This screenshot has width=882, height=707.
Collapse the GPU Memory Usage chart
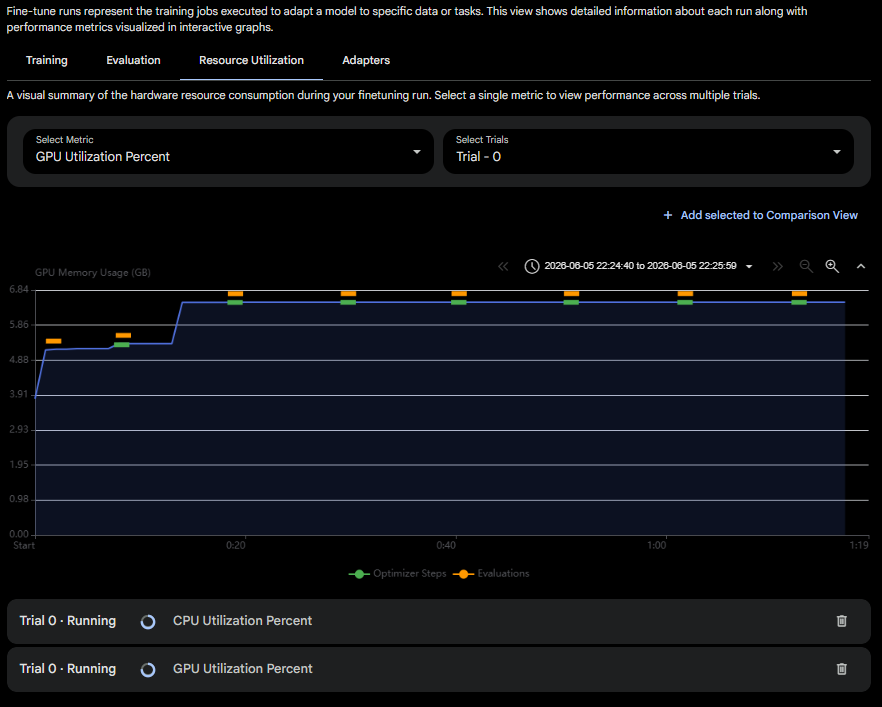861,266
